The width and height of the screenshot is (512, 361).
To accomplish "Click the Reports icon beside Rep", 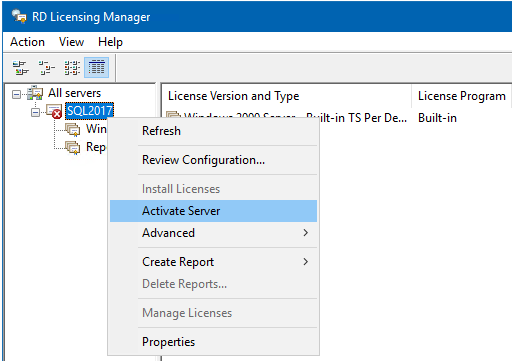I will [73, 147].
